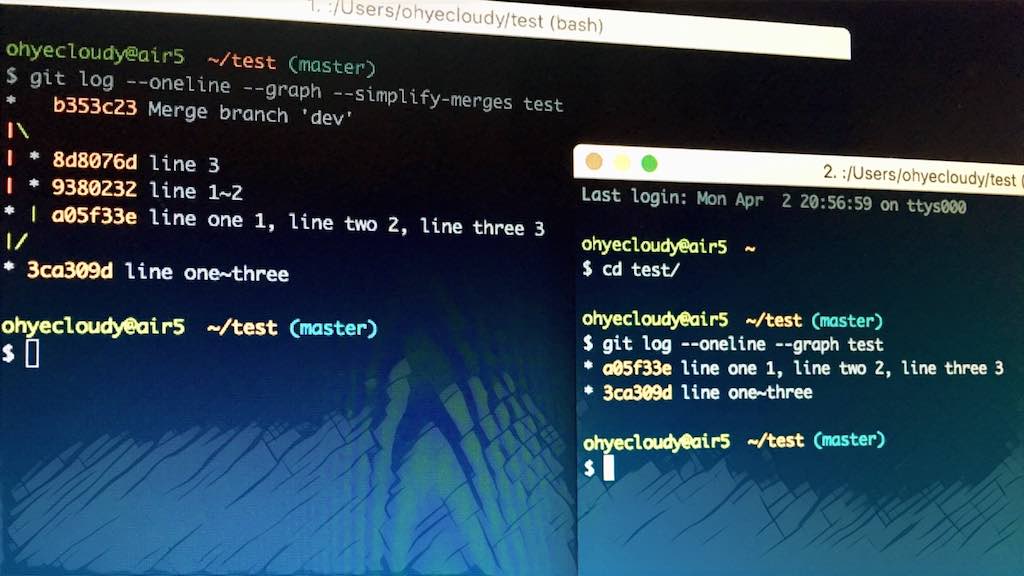This screenshot has height=576, width=1024.
Task: Click the red close button on terminal 2
Action: point(594,161)
